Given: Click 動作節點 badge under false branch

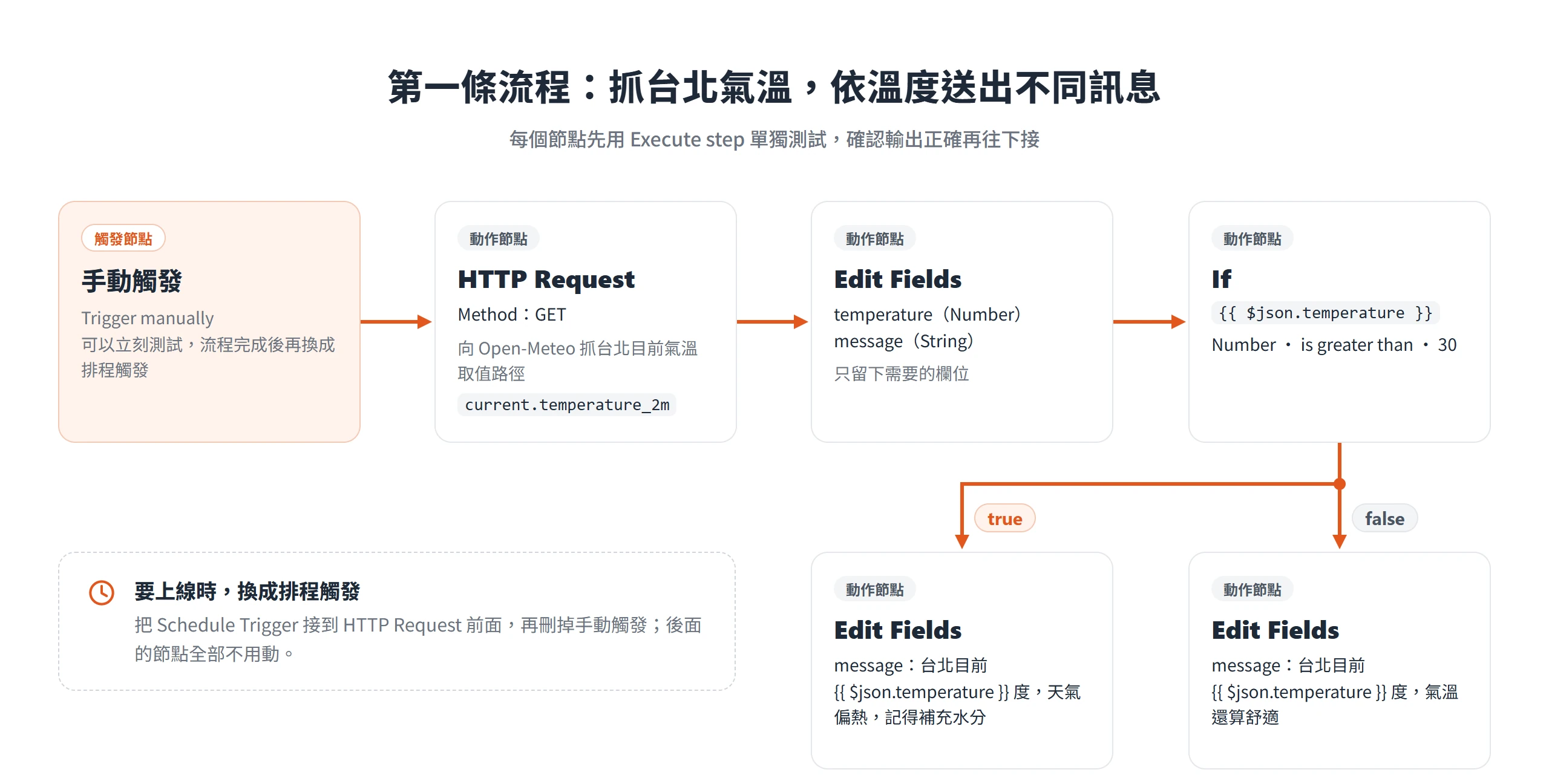Looking at the screenshot, I should [x=1253, y=589].
